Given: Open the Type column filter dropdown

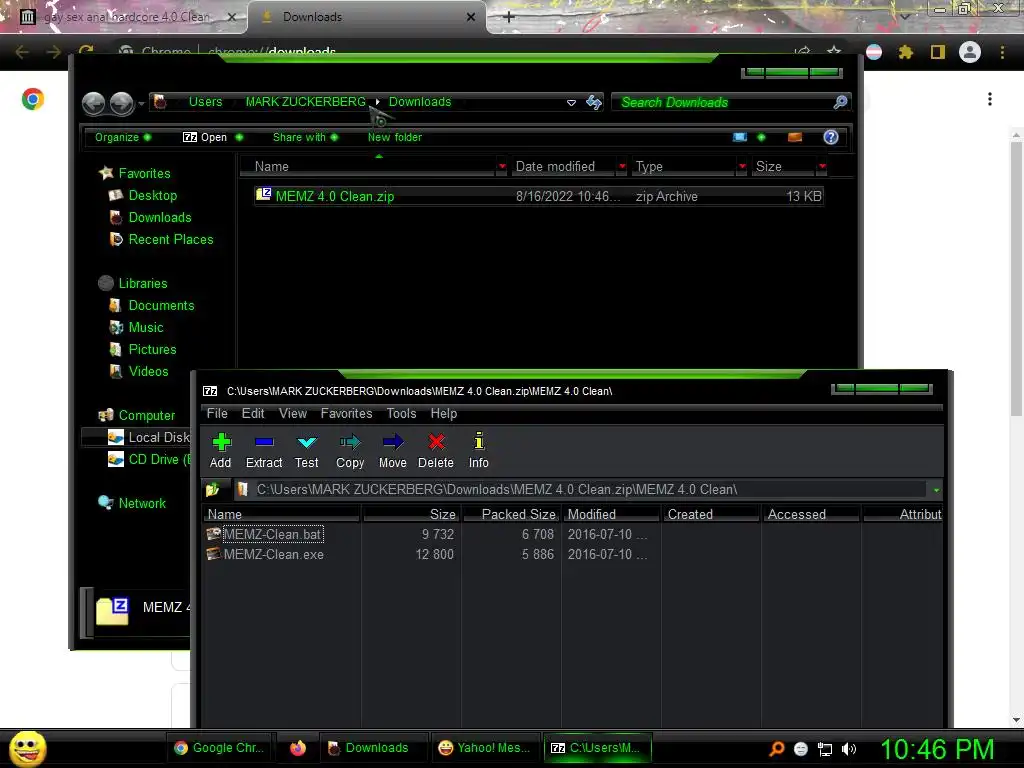Looking at the screenshot, I should click(x=742, y=167).
